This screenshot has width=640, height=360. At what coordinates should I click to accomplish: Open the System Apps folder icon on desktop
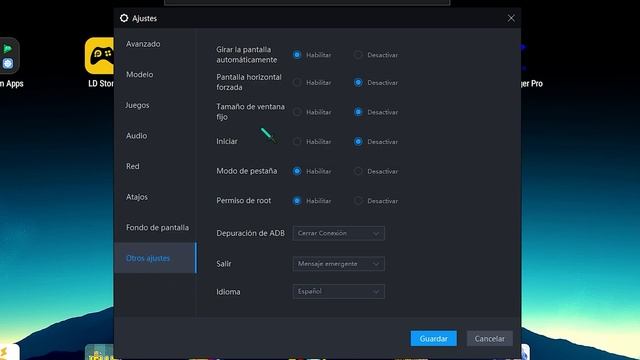coord(8,56)
